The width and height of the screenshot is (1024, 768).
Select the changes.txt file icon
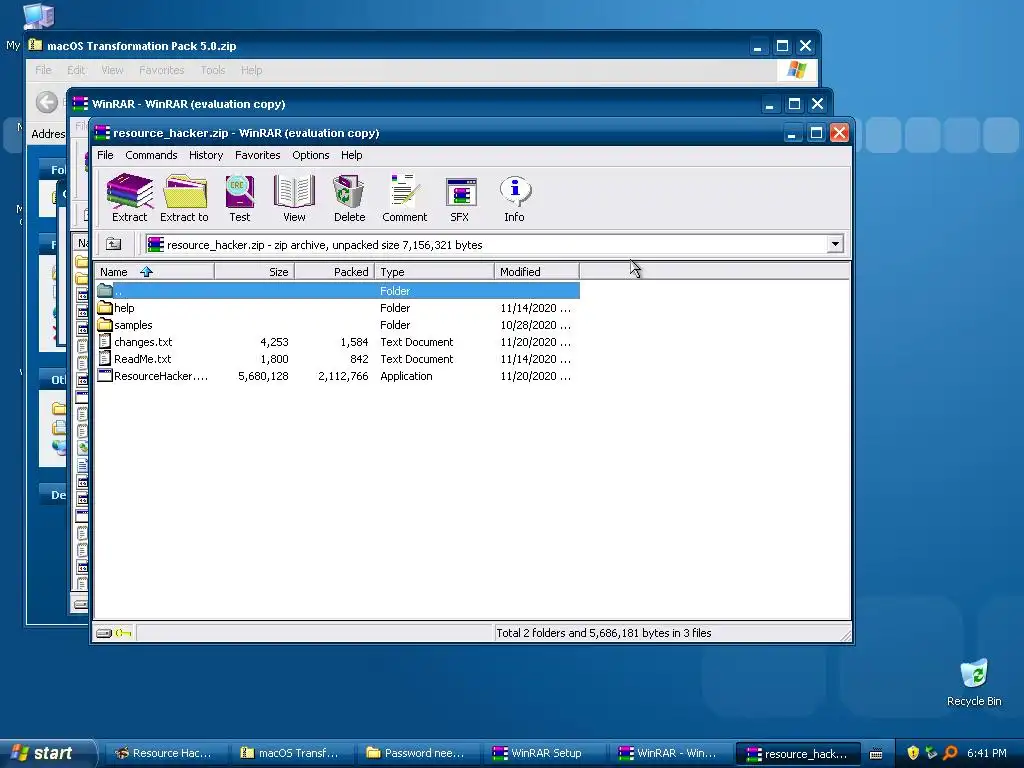tap(104, 342)
